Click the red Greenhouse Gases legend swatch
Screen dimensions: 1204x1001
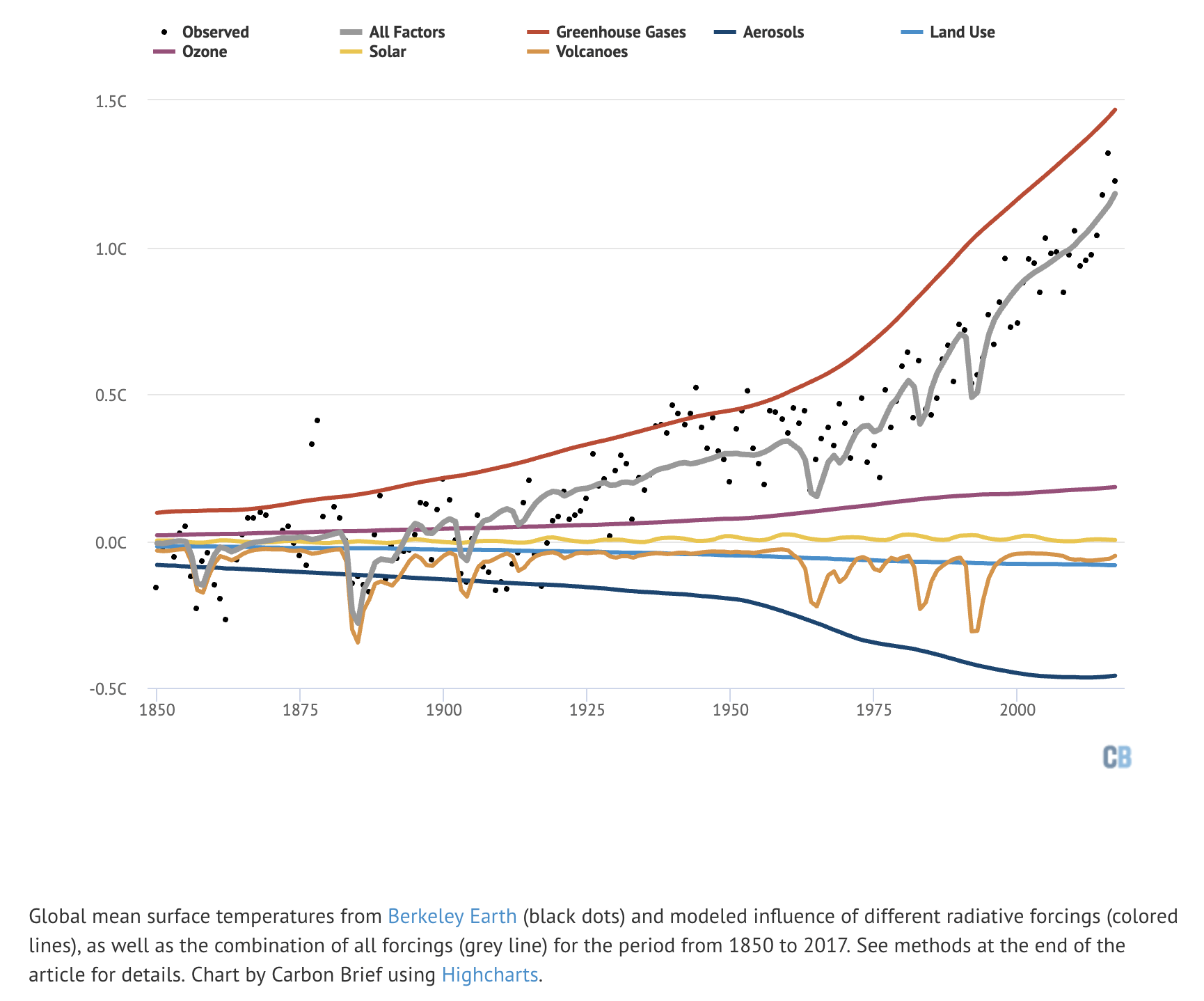click(x=539, y=32)
